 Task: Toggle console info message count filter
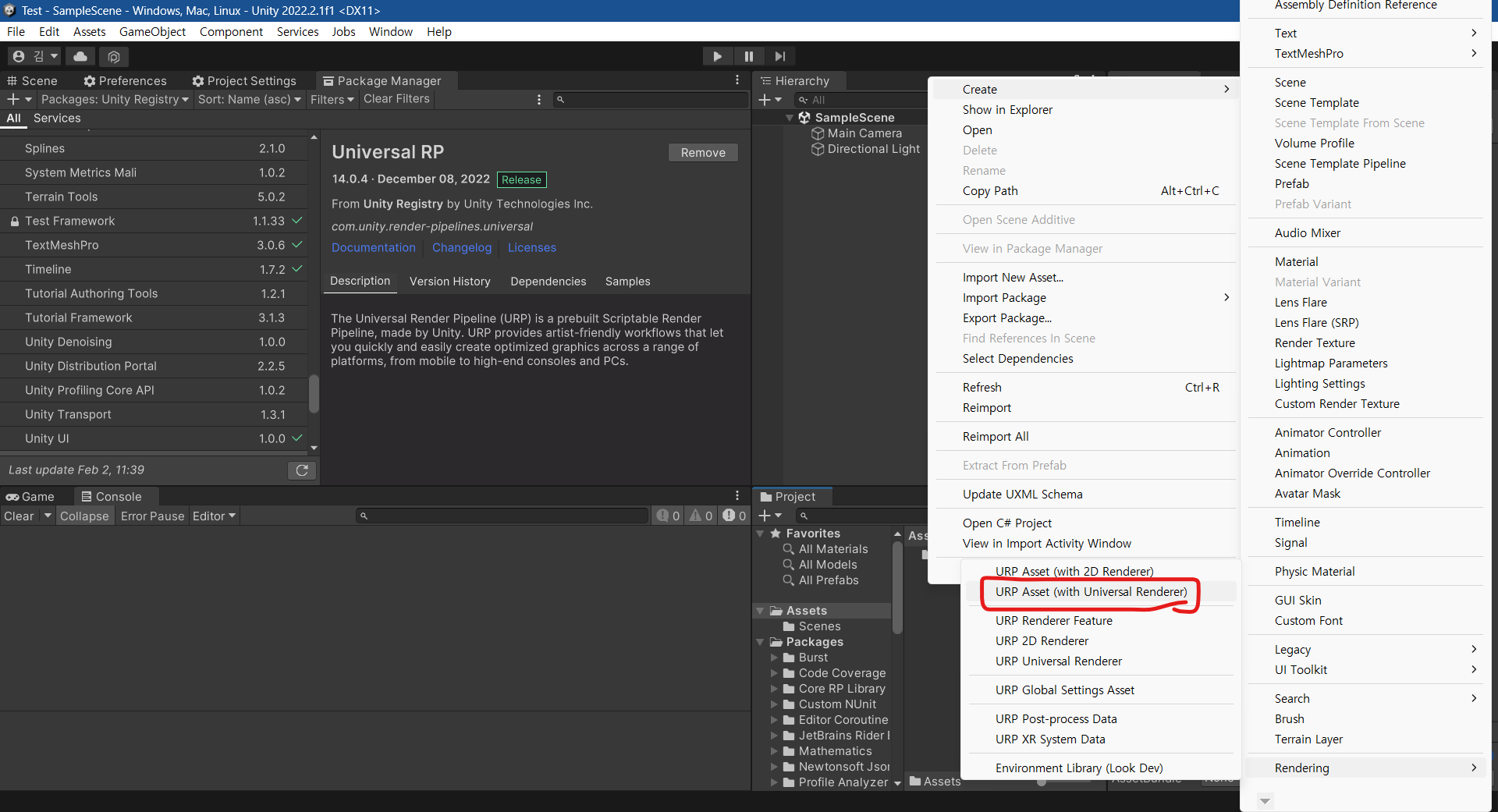668,516
